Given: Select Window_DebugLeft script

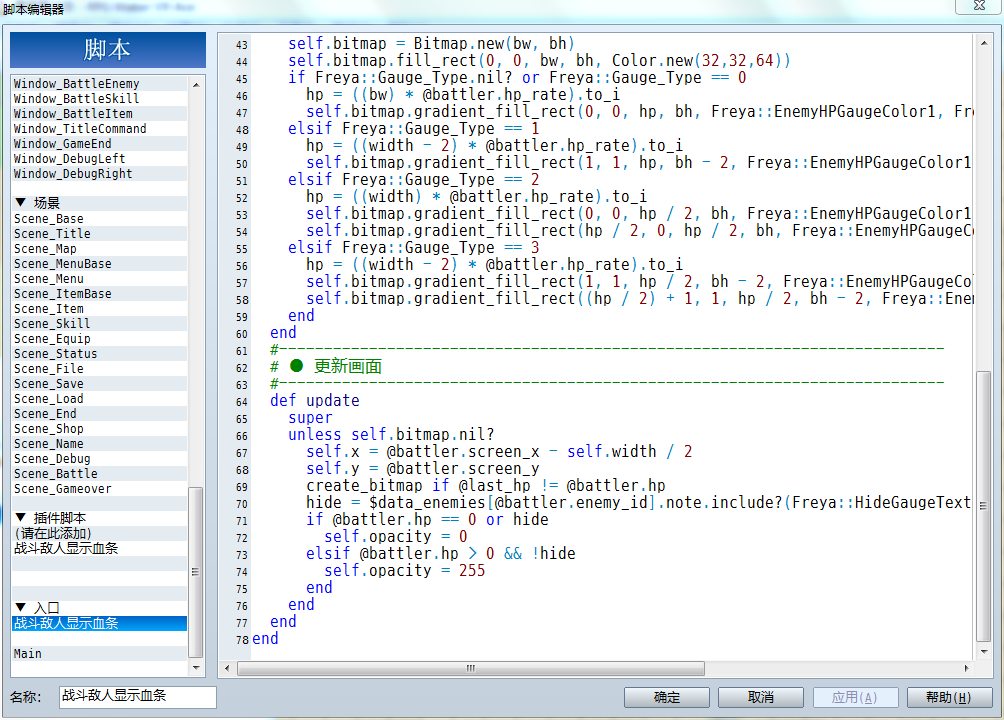Looking at the screenshot, I should 99,159.
